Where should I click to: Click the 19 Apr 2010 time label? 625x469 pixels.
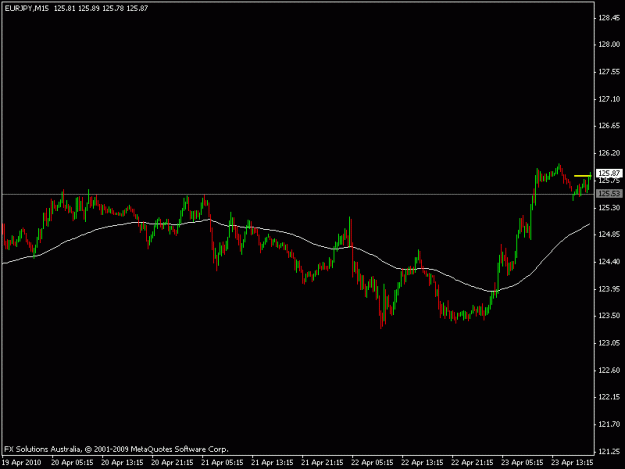pos(22,463)
